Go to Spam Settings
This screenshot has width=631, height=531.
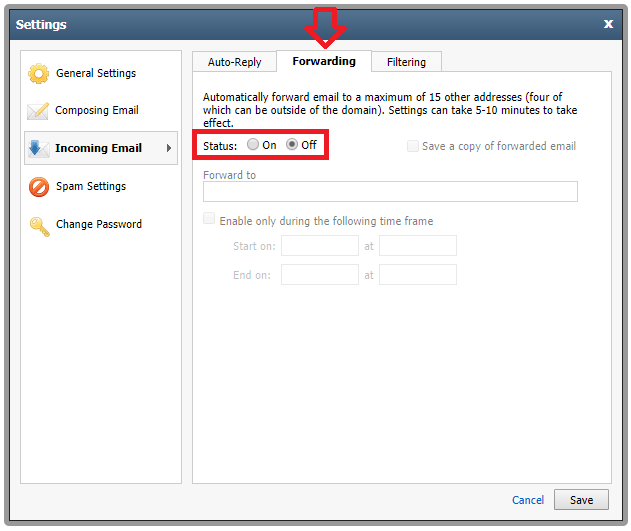tap(91, 186)
